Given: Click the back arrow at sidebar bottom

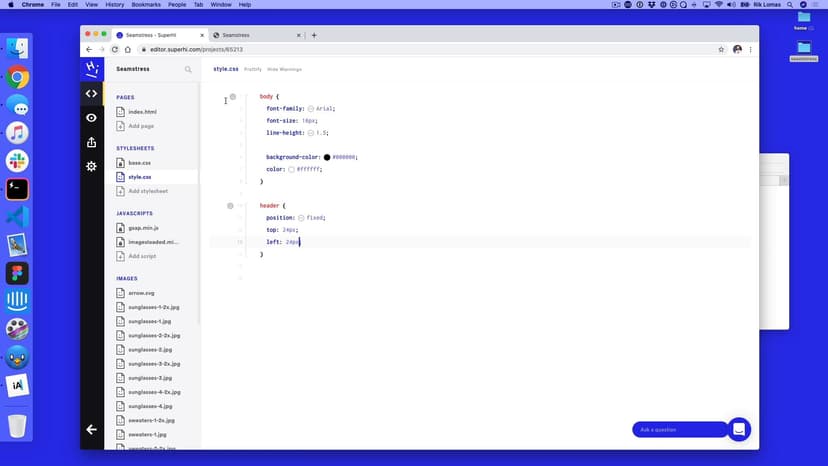Looking at the screenshot, I should (91, 429).
